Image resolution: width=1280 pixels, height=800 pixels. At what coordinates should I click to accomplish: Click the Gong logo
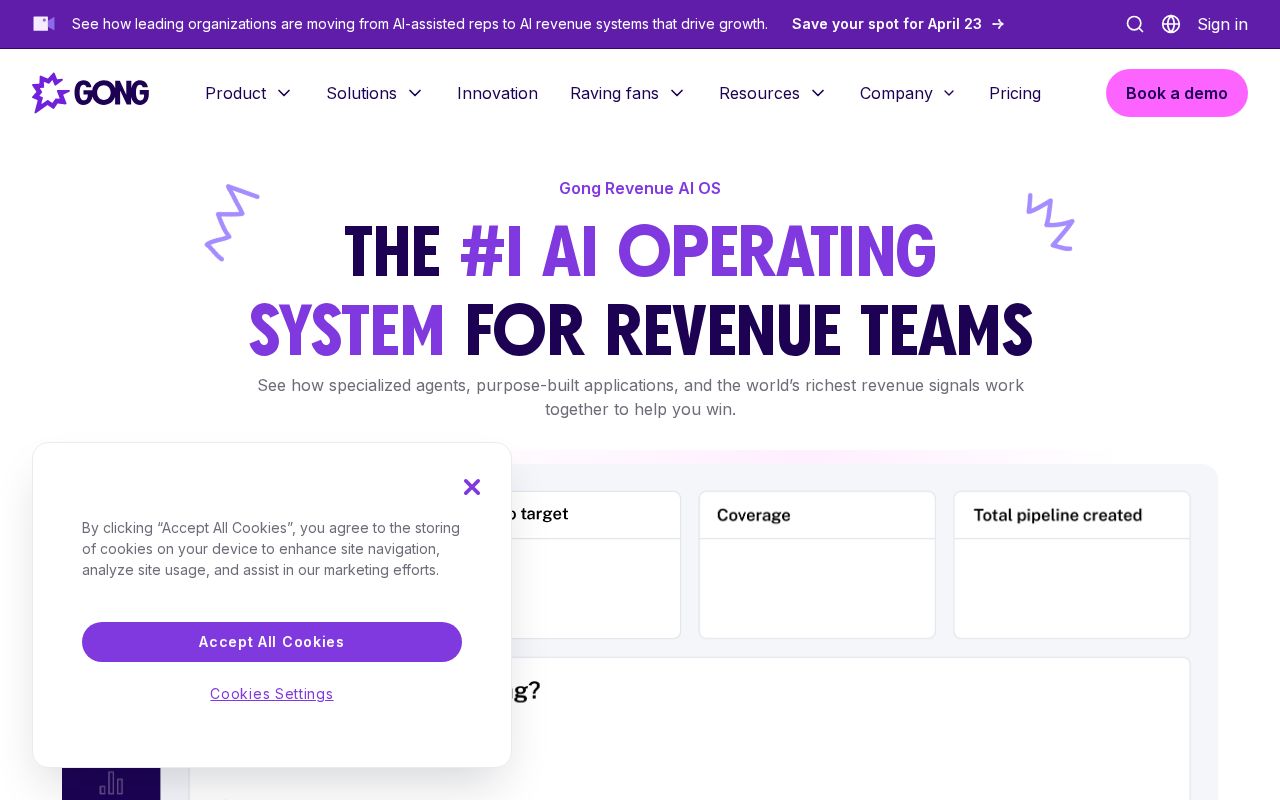pos(90,93)
